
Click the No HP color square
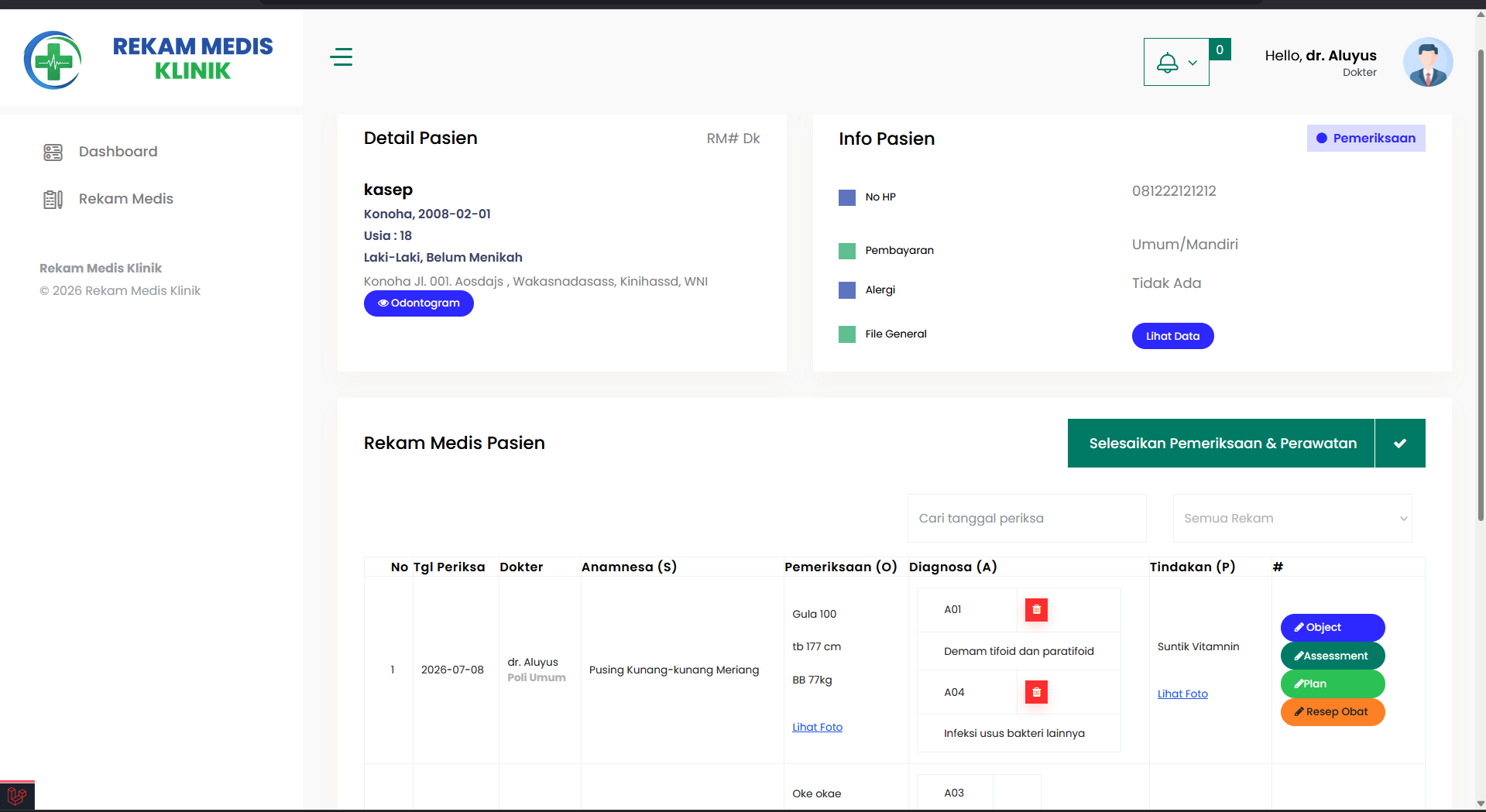[x=847, y=197]
